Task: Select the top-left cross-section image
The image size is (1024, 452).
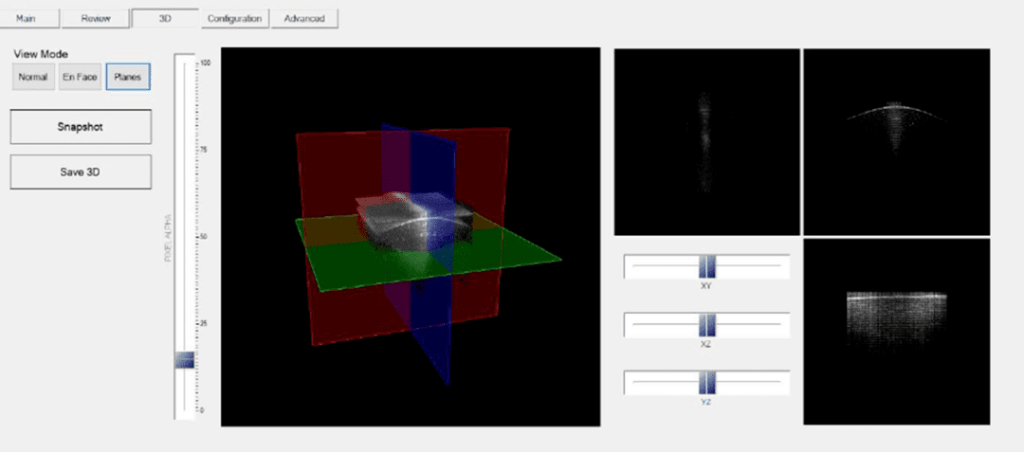Action: click(x=707, y=142)
